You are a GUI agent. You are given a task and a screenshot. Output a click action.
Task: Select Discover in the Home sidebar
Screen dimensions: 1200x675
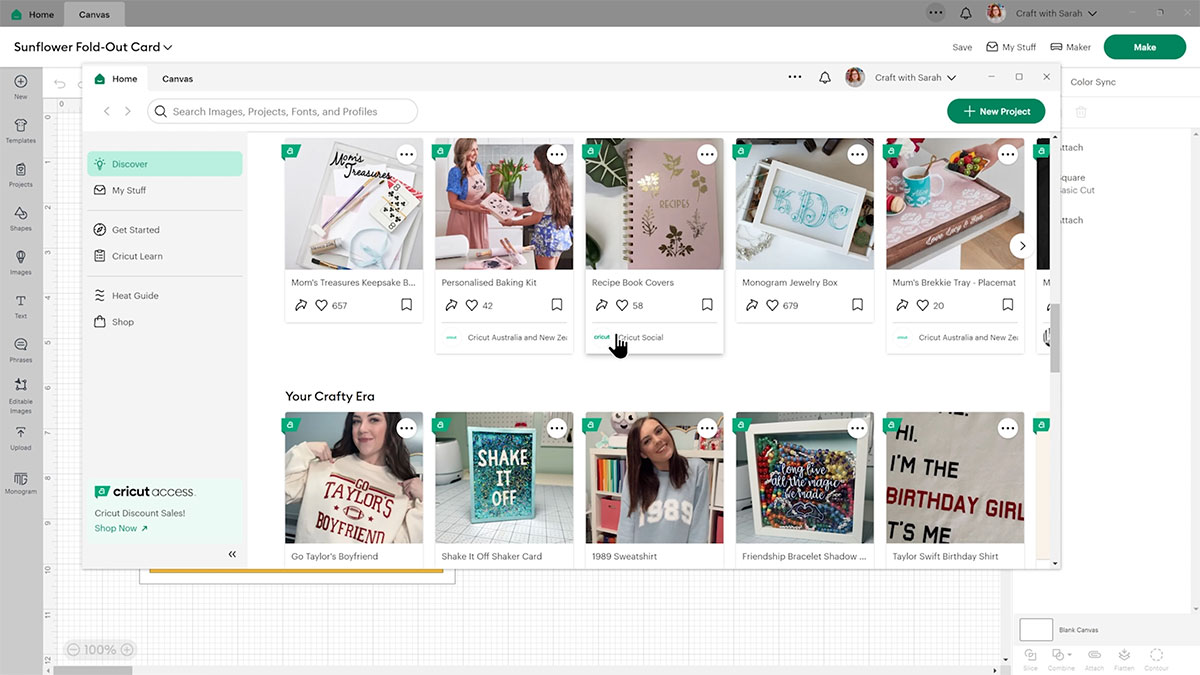coord(165,164)
